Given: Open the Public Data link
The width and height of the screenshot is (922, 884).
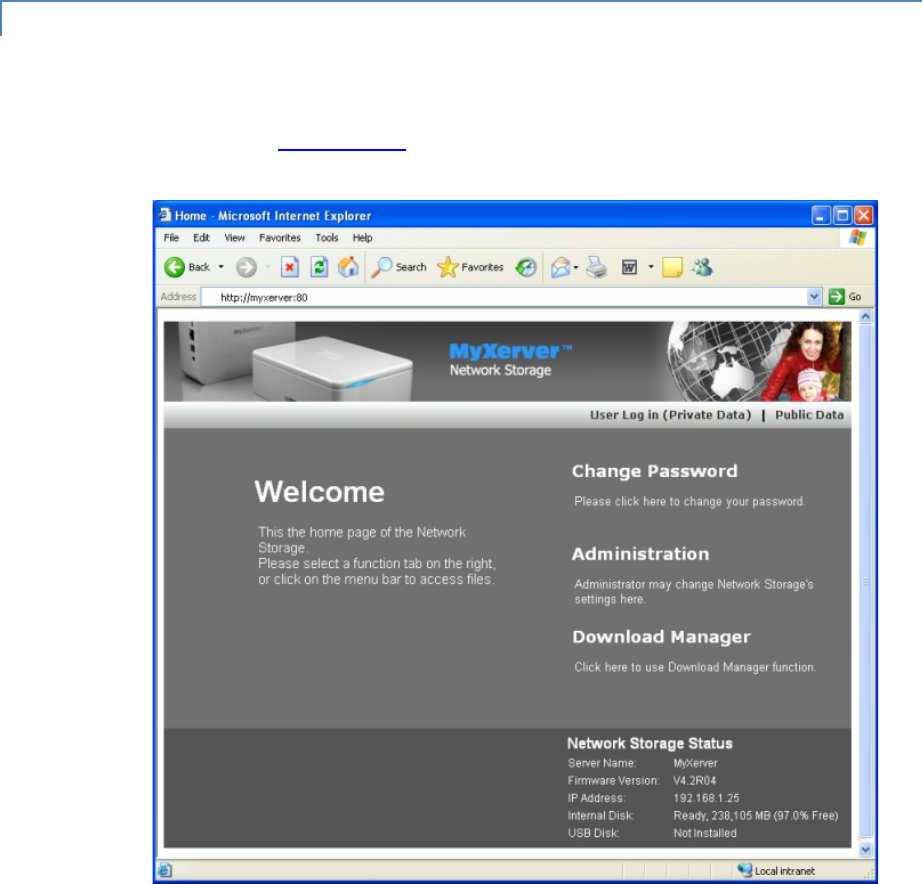Looking at the screenshot, I should coord(809,415).
